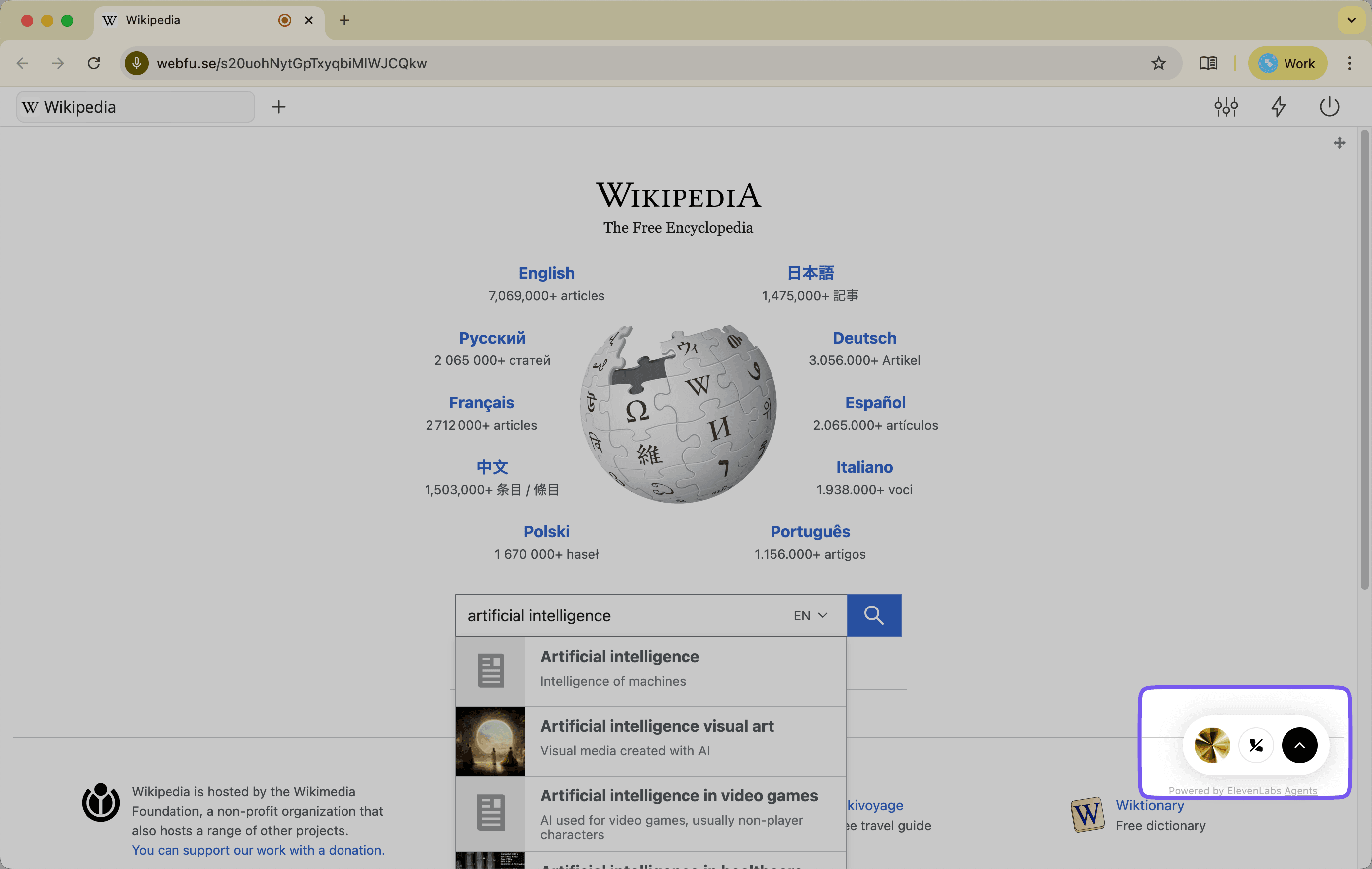This screenshot has height=869, width=1372.
Task: Click the microphone icon in address bar
Action: pos(136,63)
